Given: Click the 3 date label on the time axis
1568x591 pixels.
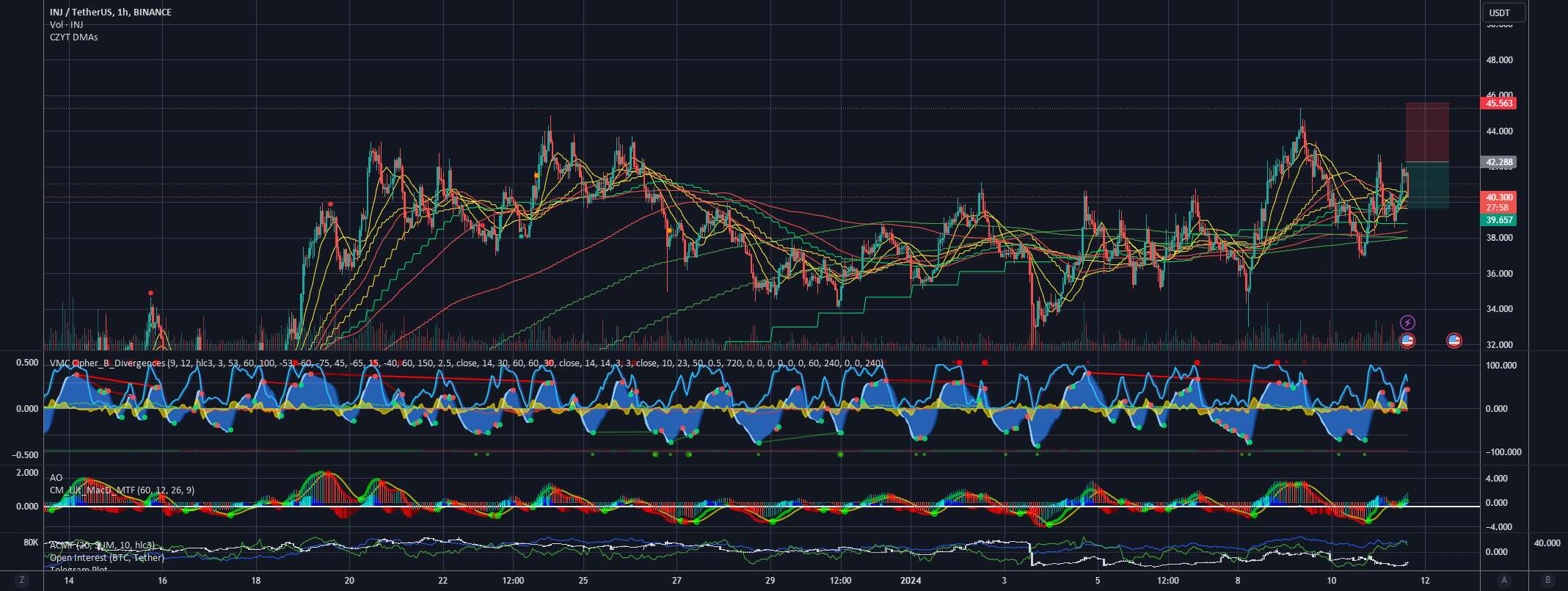Looking at the screenshot, I should coord(1004,581).
